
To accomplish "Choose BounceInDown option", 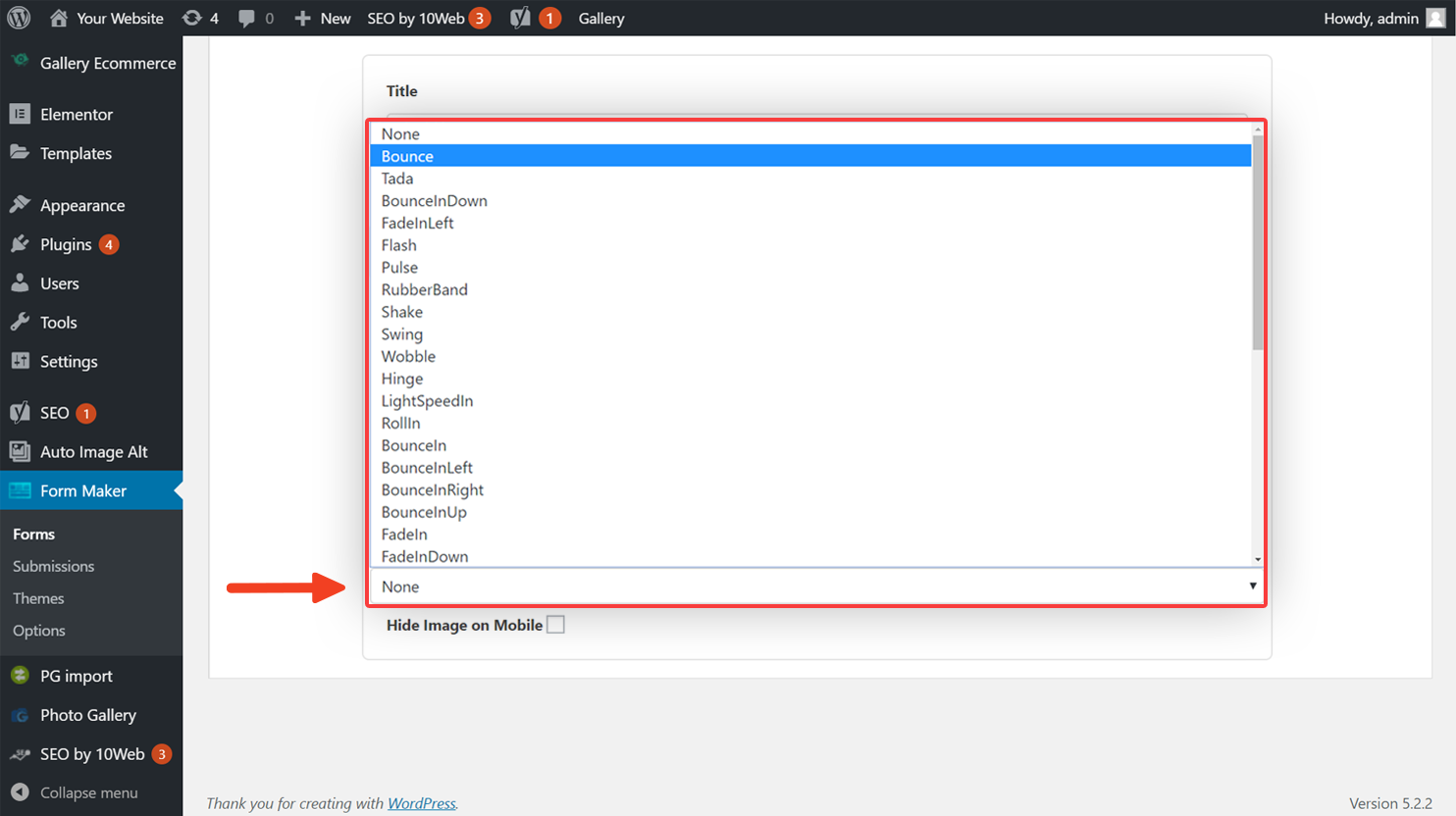I will tap(810, 200).
